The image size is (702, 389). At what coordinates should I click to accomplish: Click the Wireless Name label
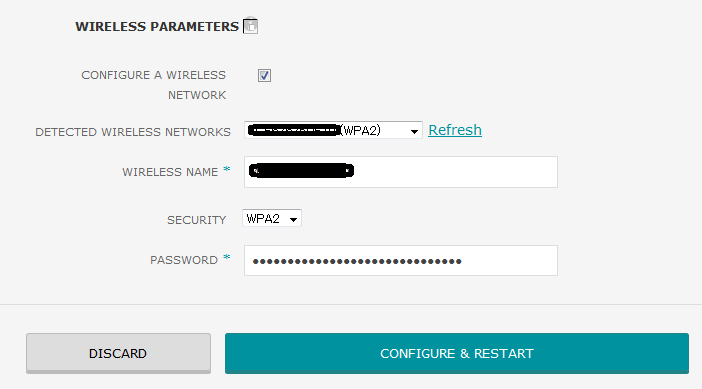tap(170, 172)
